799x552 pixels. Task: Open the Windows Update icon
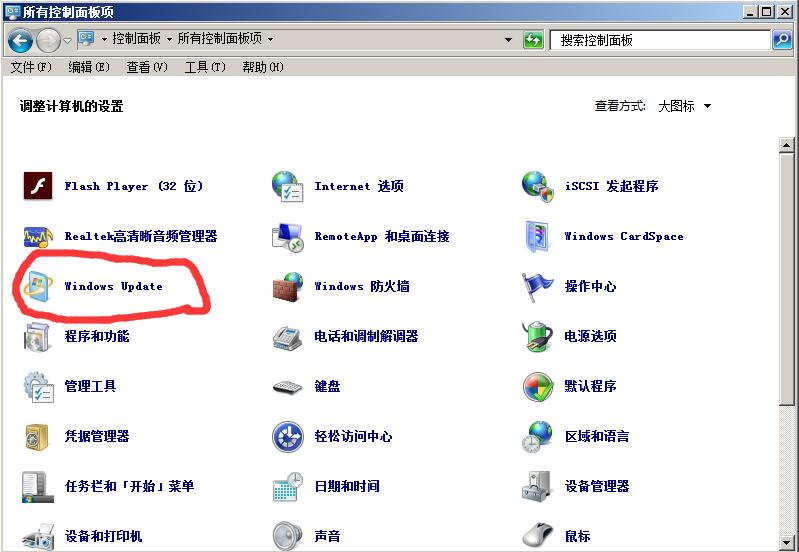[38, 286]
